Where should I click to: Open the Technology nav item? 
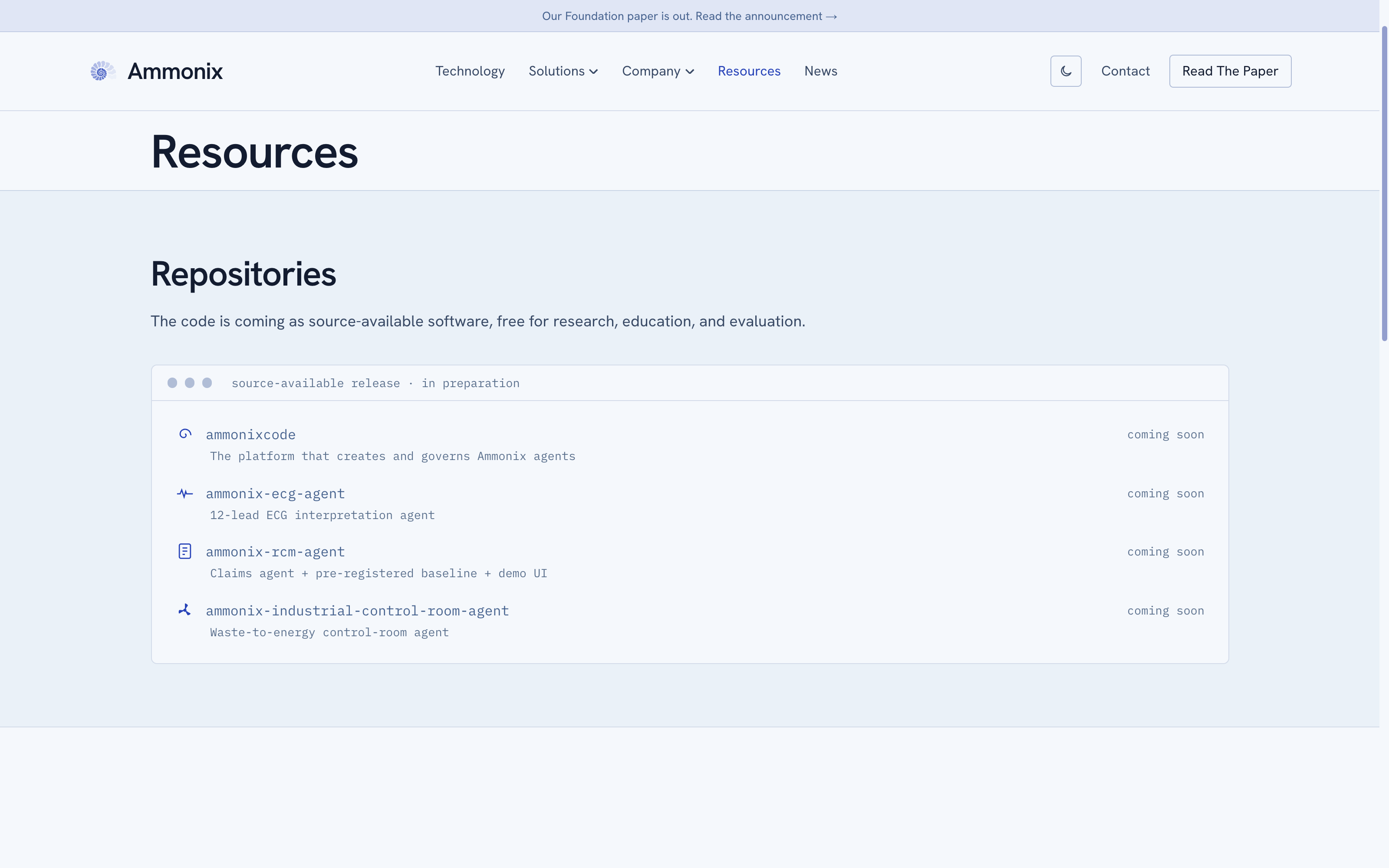pos(470,71)
